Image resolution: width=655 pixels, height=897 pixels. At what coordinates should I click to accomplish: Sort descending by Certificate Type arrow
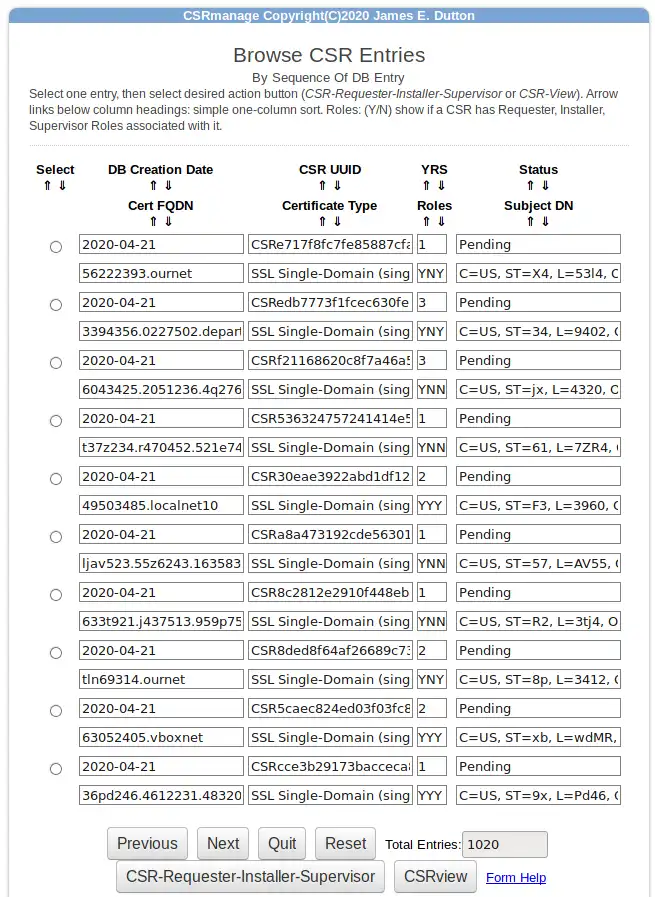[x=337, y=221]
